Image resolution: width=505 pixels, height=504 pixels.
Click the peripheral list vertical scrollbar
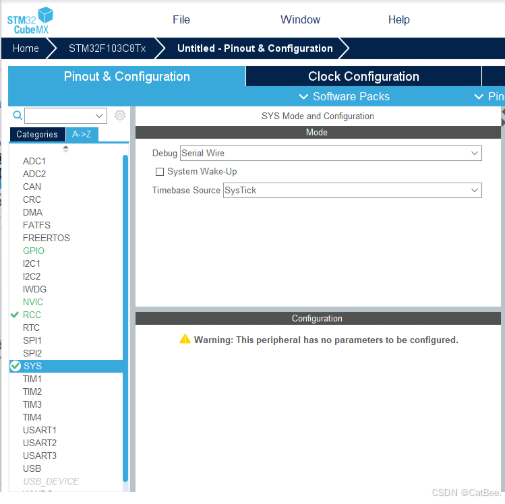click(x=125, y=318)
